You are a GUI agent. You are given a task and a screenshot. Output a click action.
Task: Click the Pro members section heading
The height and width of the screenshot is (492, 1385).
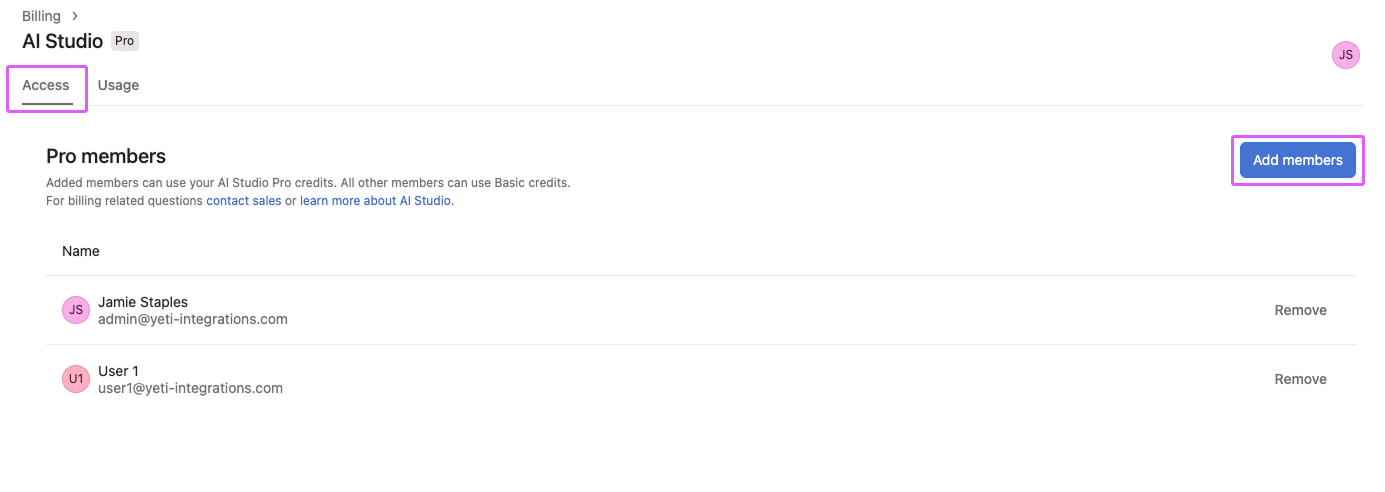coord(106,156)
